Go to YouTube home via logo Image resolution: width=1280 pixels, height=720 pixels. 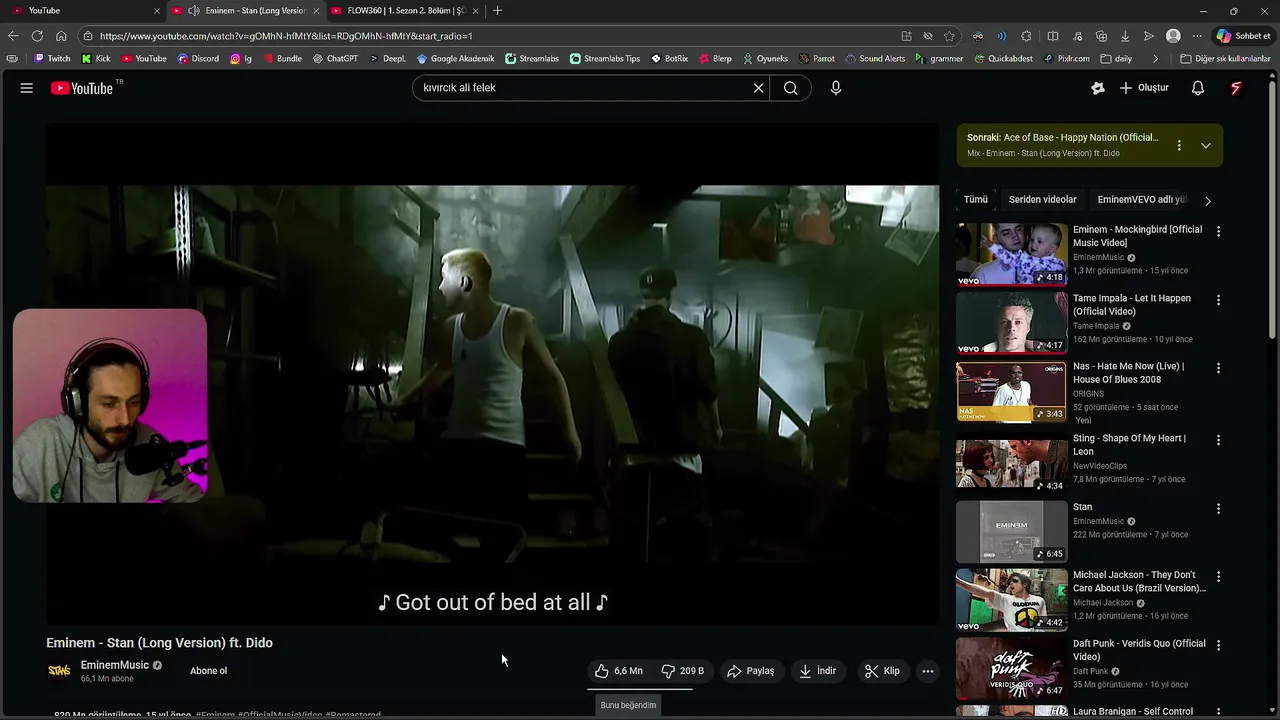pyautogui.click(x=82, y=88)
